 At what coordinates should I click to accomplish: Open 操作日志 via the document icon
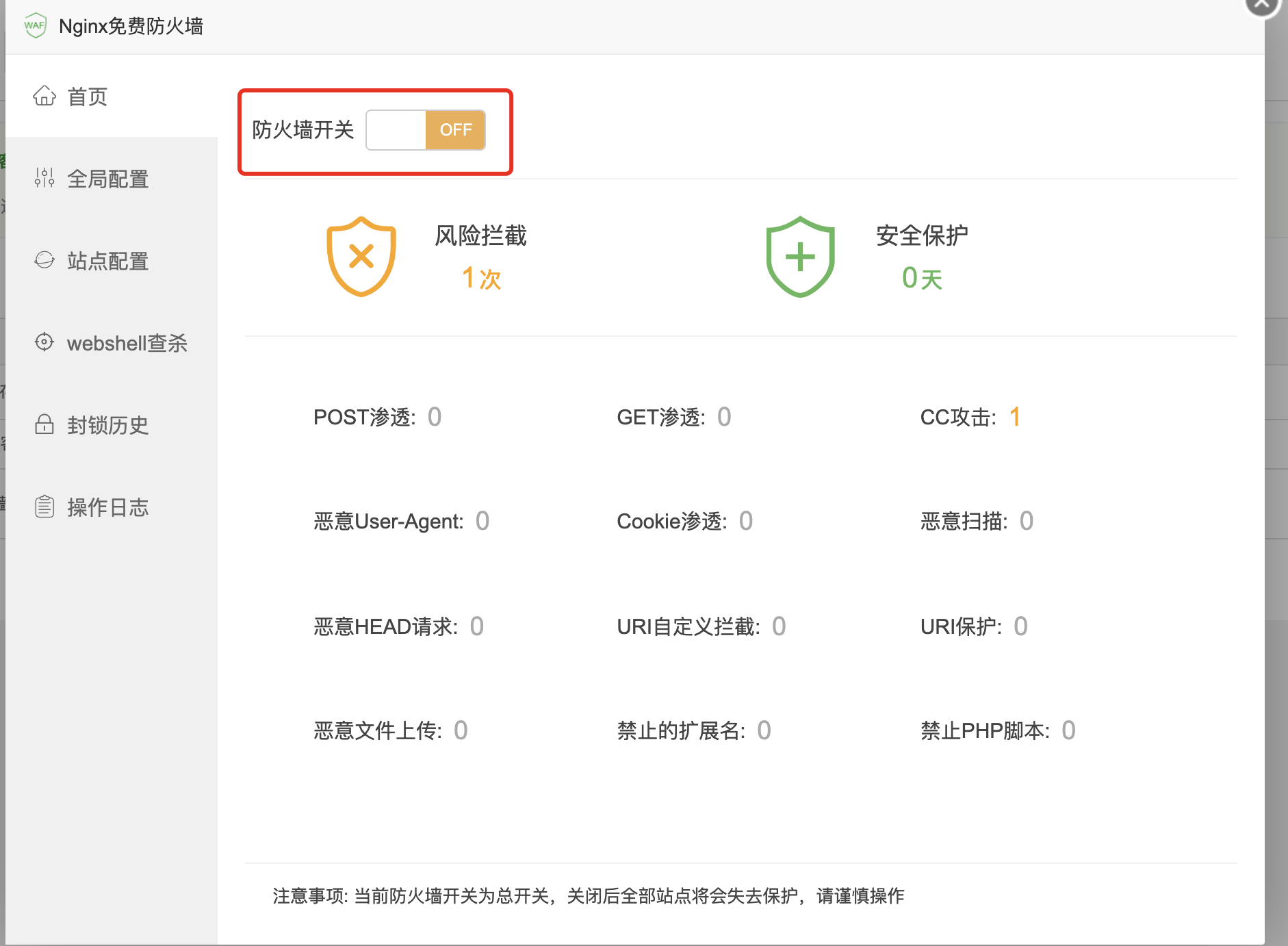pyautogui.click(x=44, y=507)
